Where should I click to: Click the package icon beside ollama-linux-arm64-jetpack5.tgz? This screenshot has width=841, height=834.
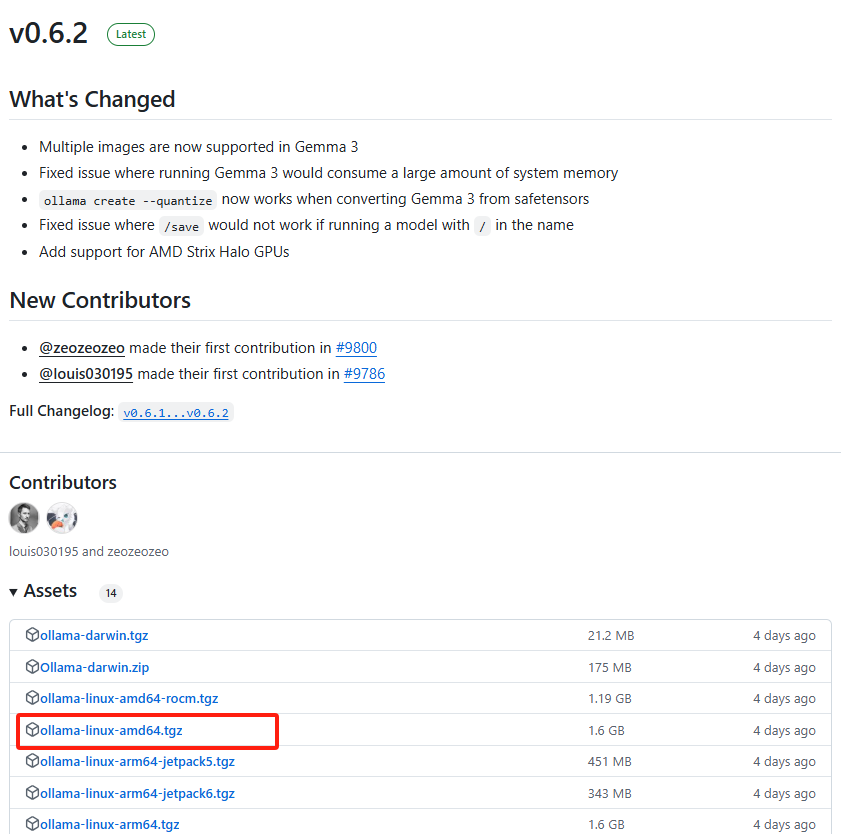(x=32, y=761)
